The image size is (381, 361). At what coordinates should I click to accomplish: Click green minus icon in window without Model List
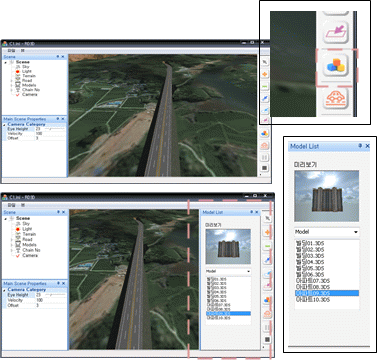[x=265, y=86]
